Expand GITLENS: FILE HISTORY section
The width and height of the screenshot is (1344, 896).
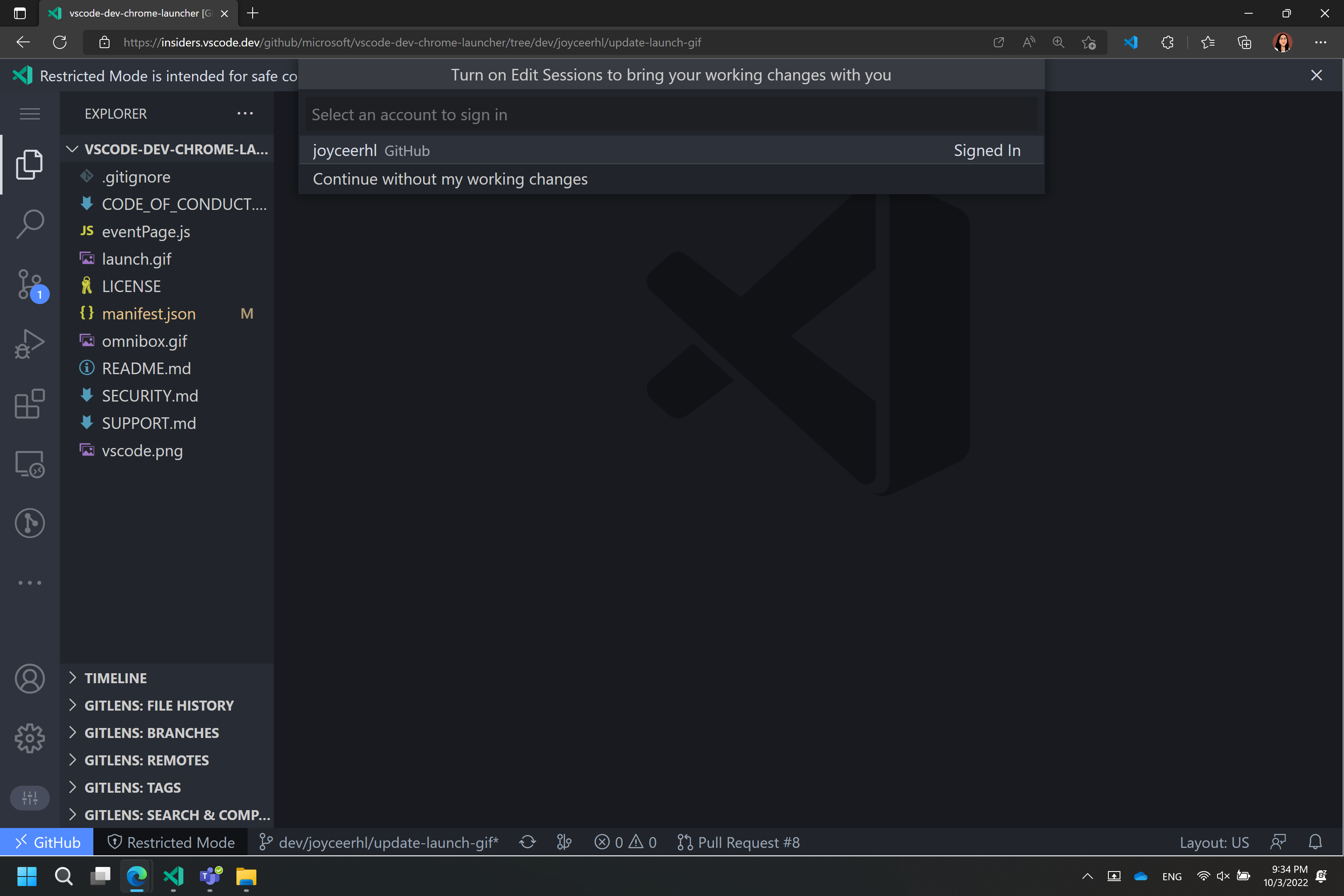point(159,706)
